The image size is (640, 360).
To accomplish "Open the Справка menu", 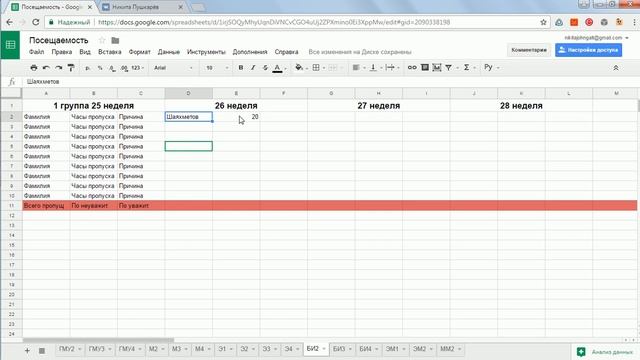I will click(287, 52).
